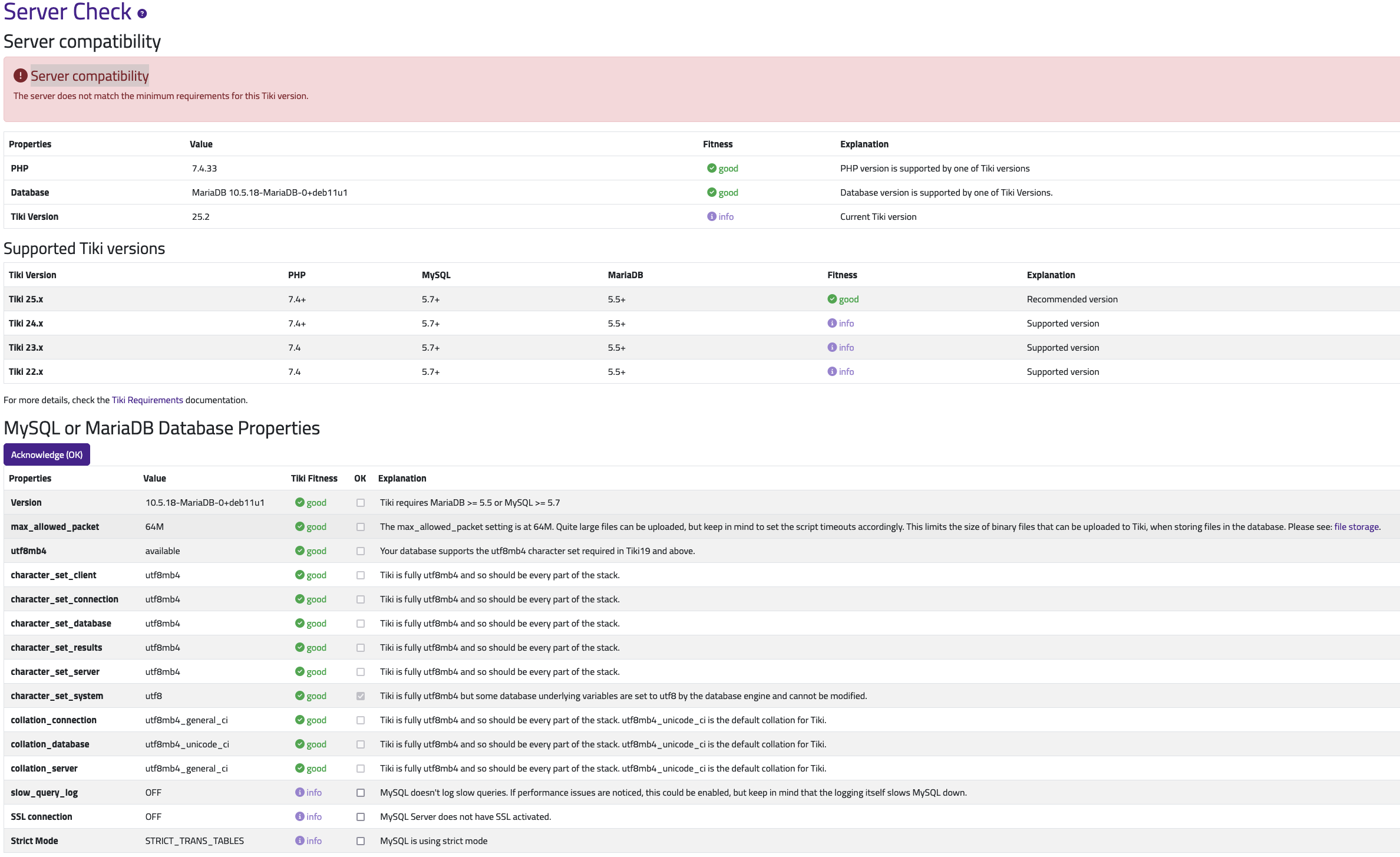Click the good icon in Database row
Viewport: 1400px width, 857px height.
[712, 192]
